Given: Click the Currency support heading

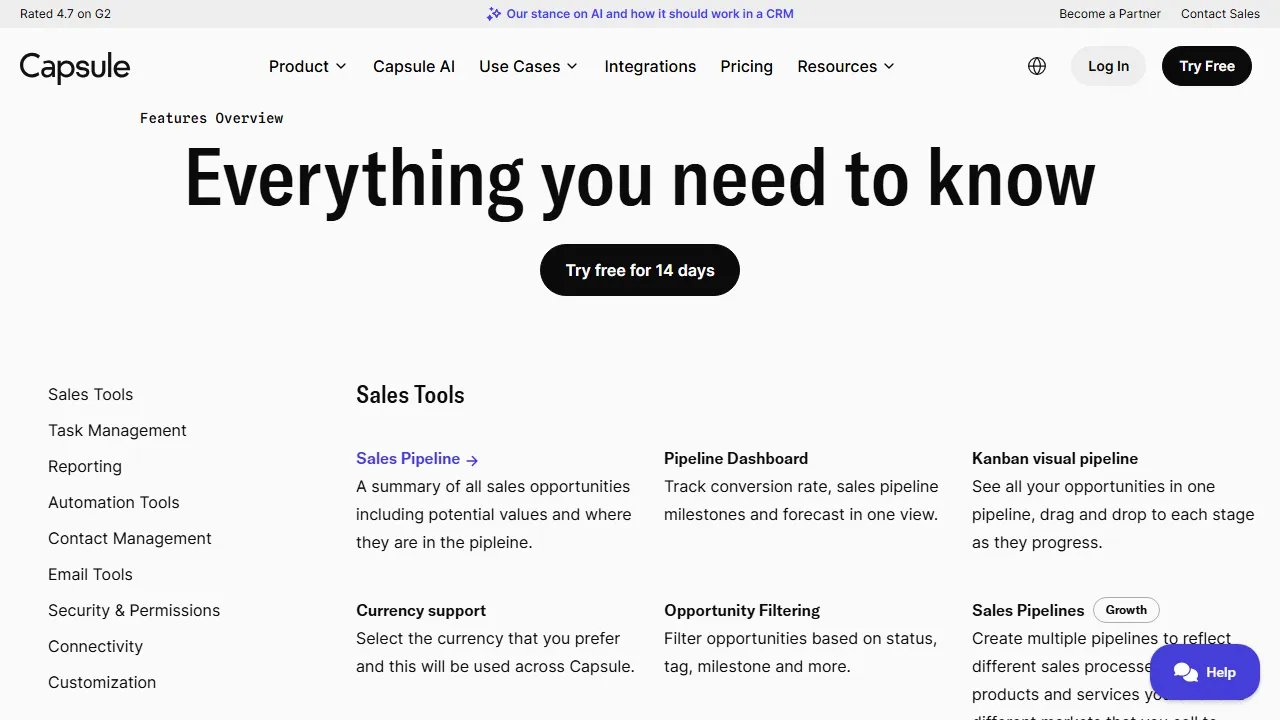Looking at the screenshot, I should [x=421, y=610].
